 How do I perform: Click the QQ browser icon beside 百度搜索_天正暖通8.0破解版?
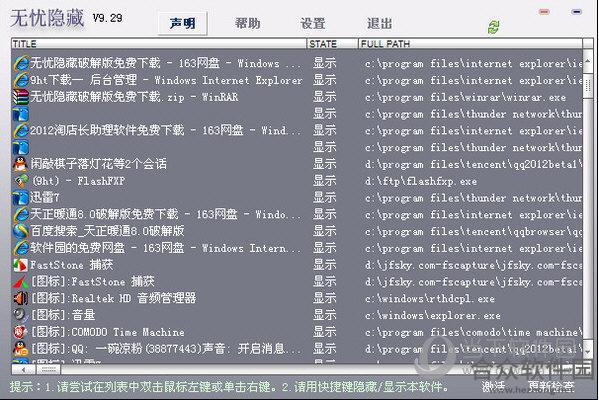point(21,231)
